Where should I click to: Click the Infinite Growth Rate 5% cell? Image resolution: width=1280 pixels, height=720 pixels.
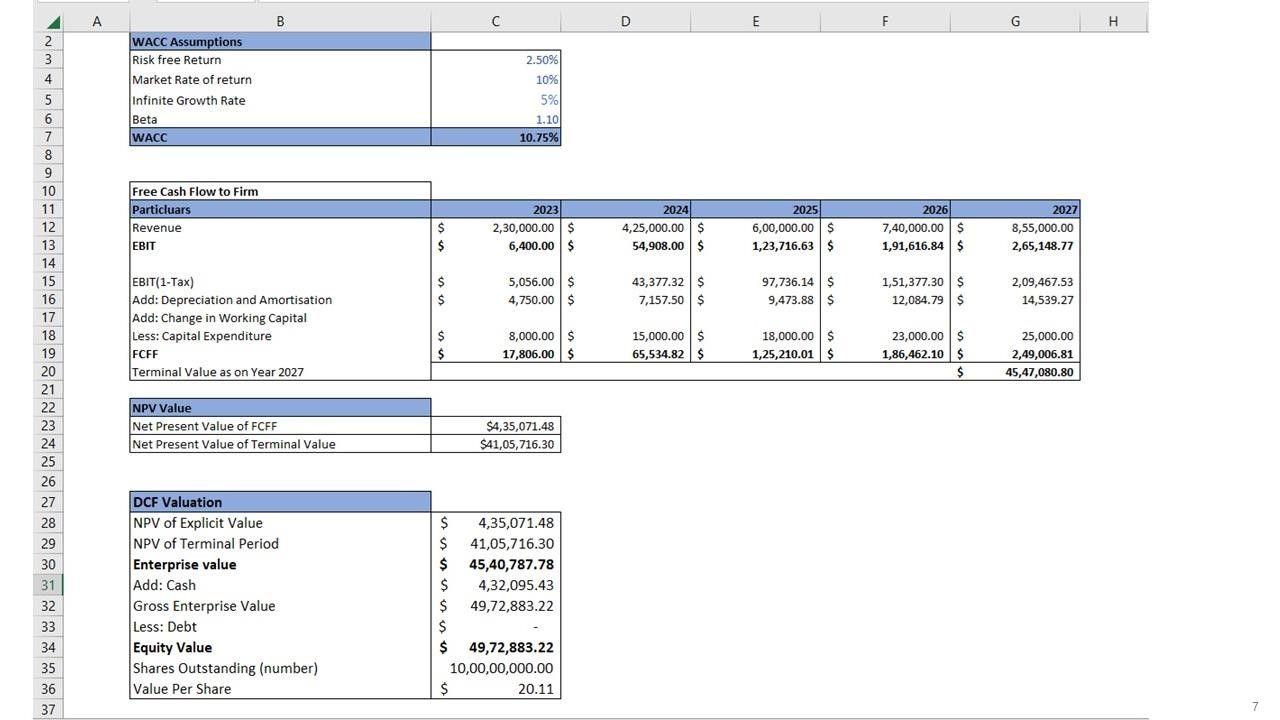pyautogui.click(x=496, y=100)
